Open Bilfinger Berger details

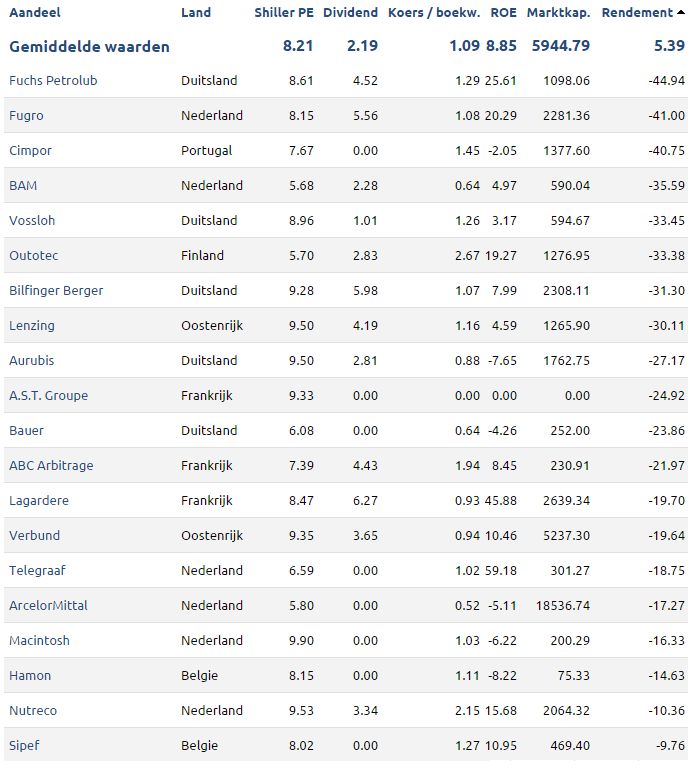point(56,290)
